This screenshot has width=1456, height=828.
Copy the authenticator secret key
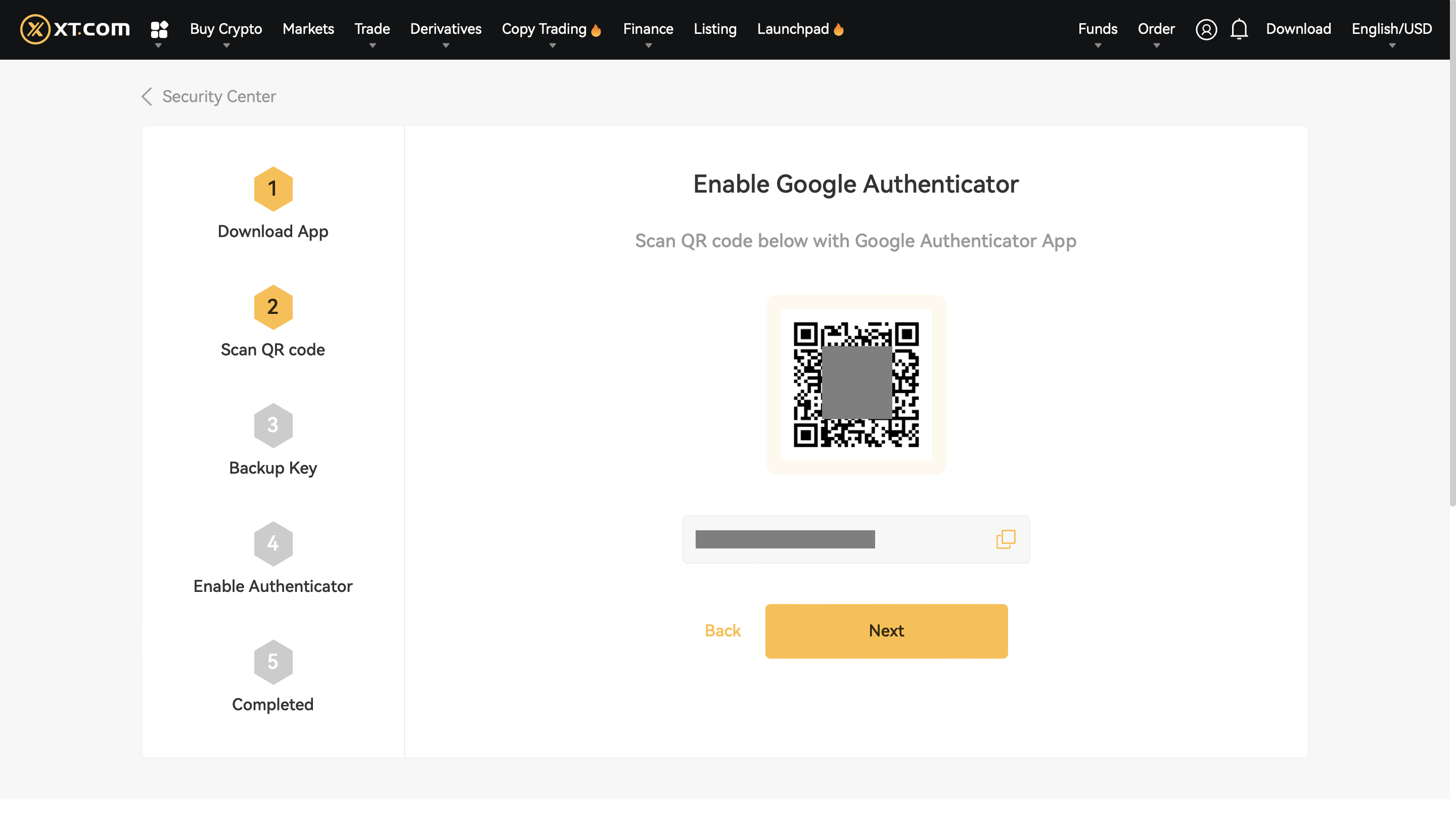pos(1005,539)
